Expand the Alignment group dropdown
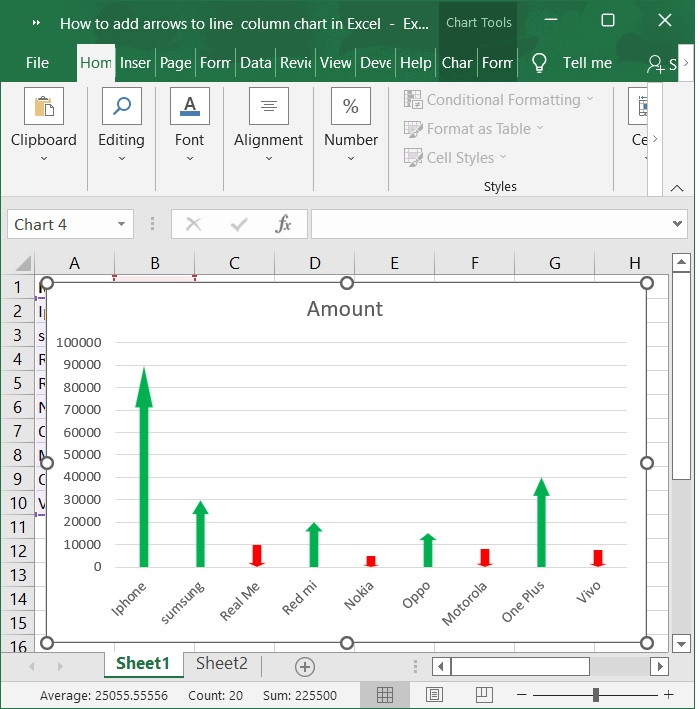This screenshot has width=700, height=709. pos(269,158)
